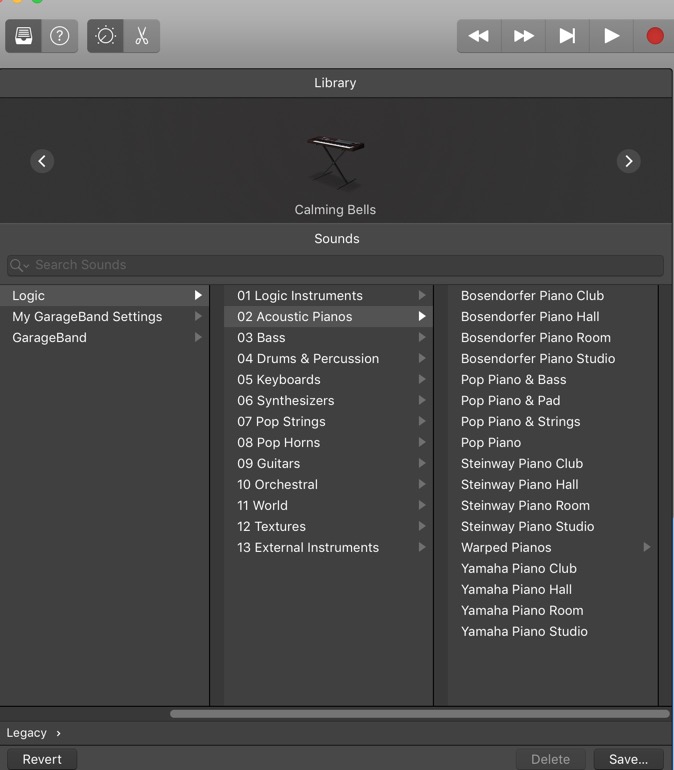Open the Warped Pianos subfolder

(x=552, y=548)
